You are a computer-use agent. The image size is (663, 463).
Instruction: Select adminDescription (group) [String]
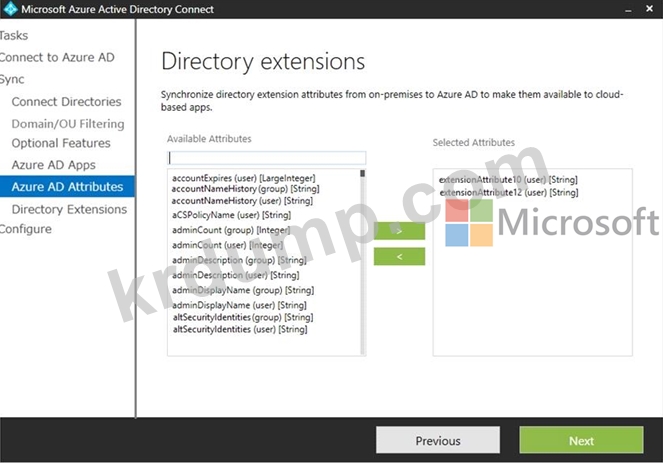(x=239, y=260)
